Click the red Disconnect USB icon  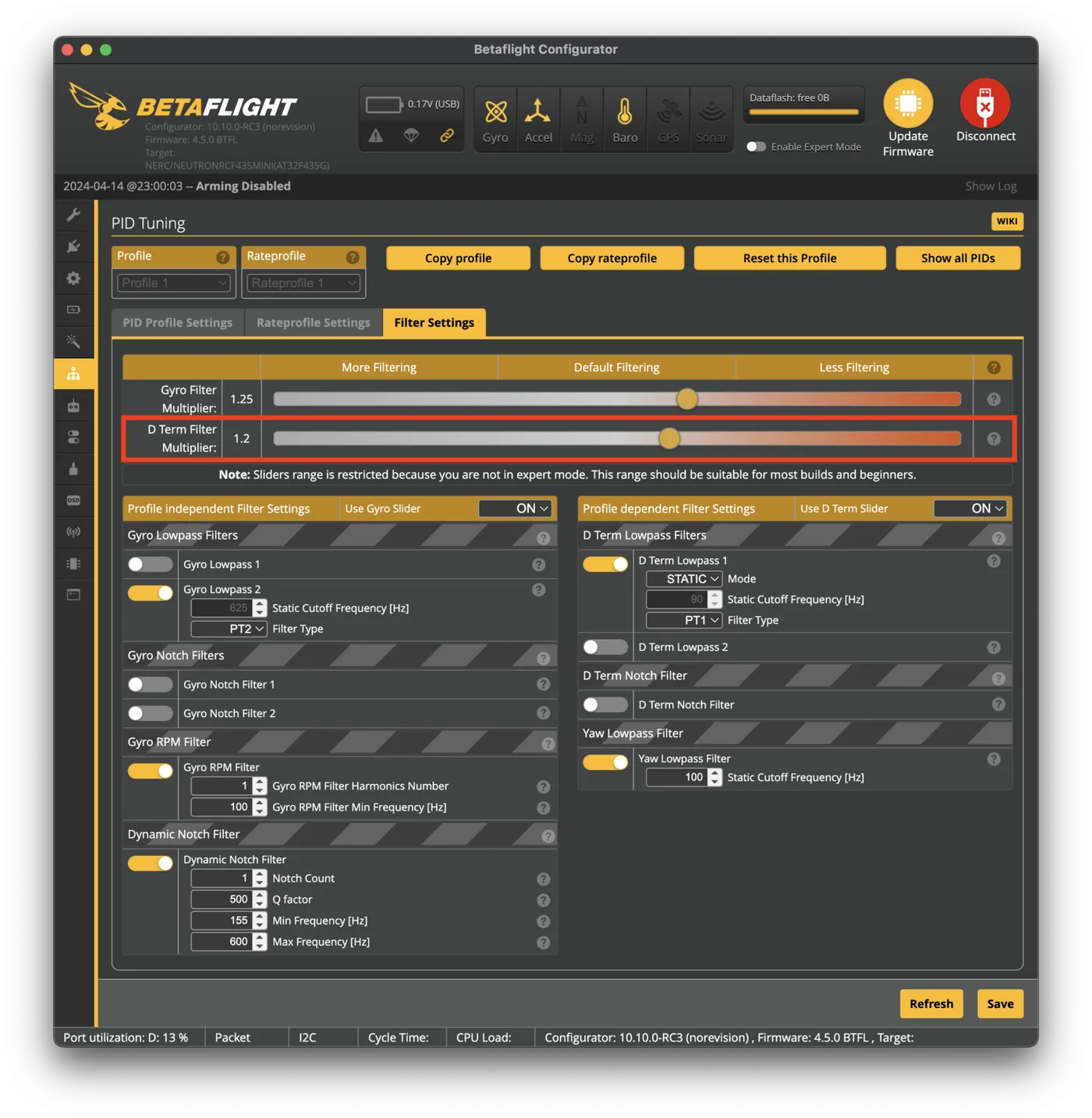click(x=985, y=103)
